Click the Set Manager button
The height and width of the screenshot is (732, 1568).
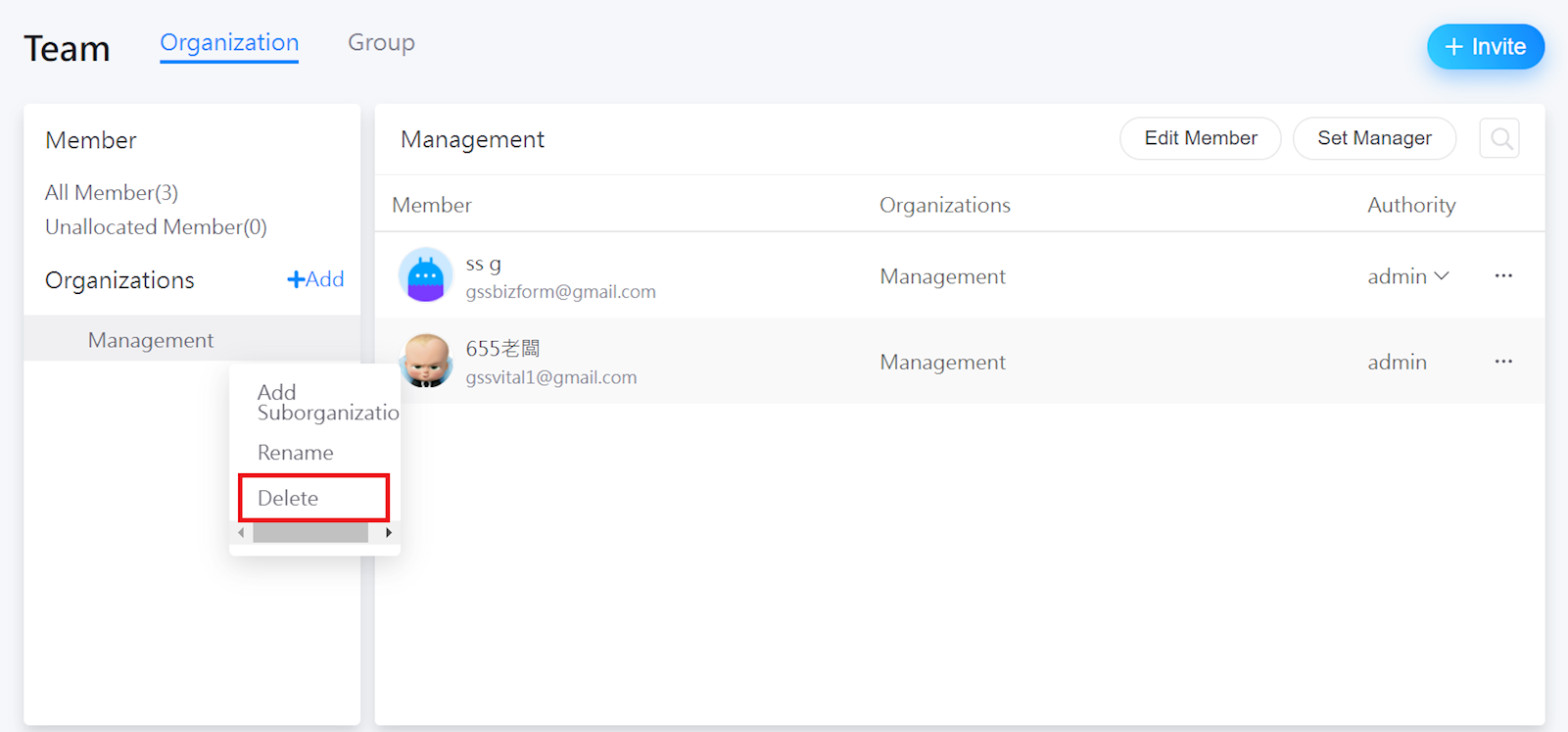pyautogui.click(x=1373, y=138)
